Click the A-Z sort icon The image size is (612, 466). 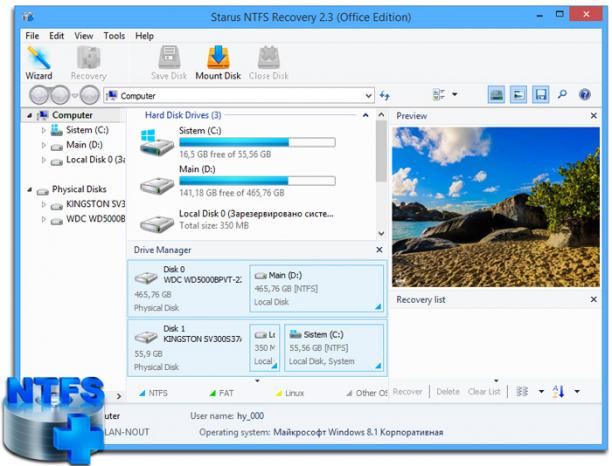click(x=559, y=391)
